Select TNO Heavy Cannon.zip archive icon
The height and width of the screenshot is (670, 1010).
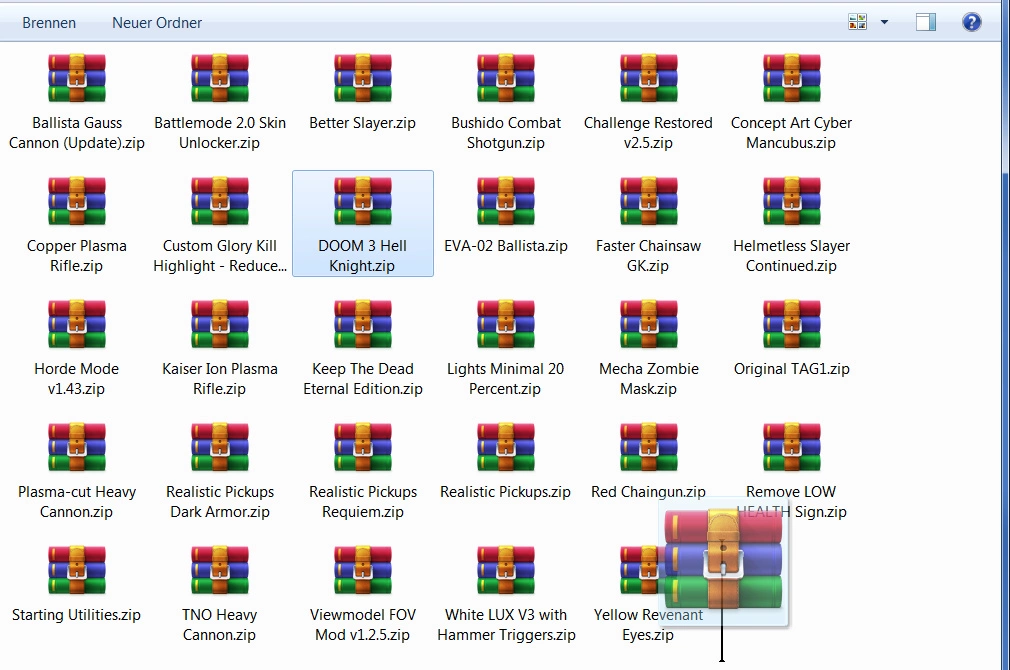220,571
